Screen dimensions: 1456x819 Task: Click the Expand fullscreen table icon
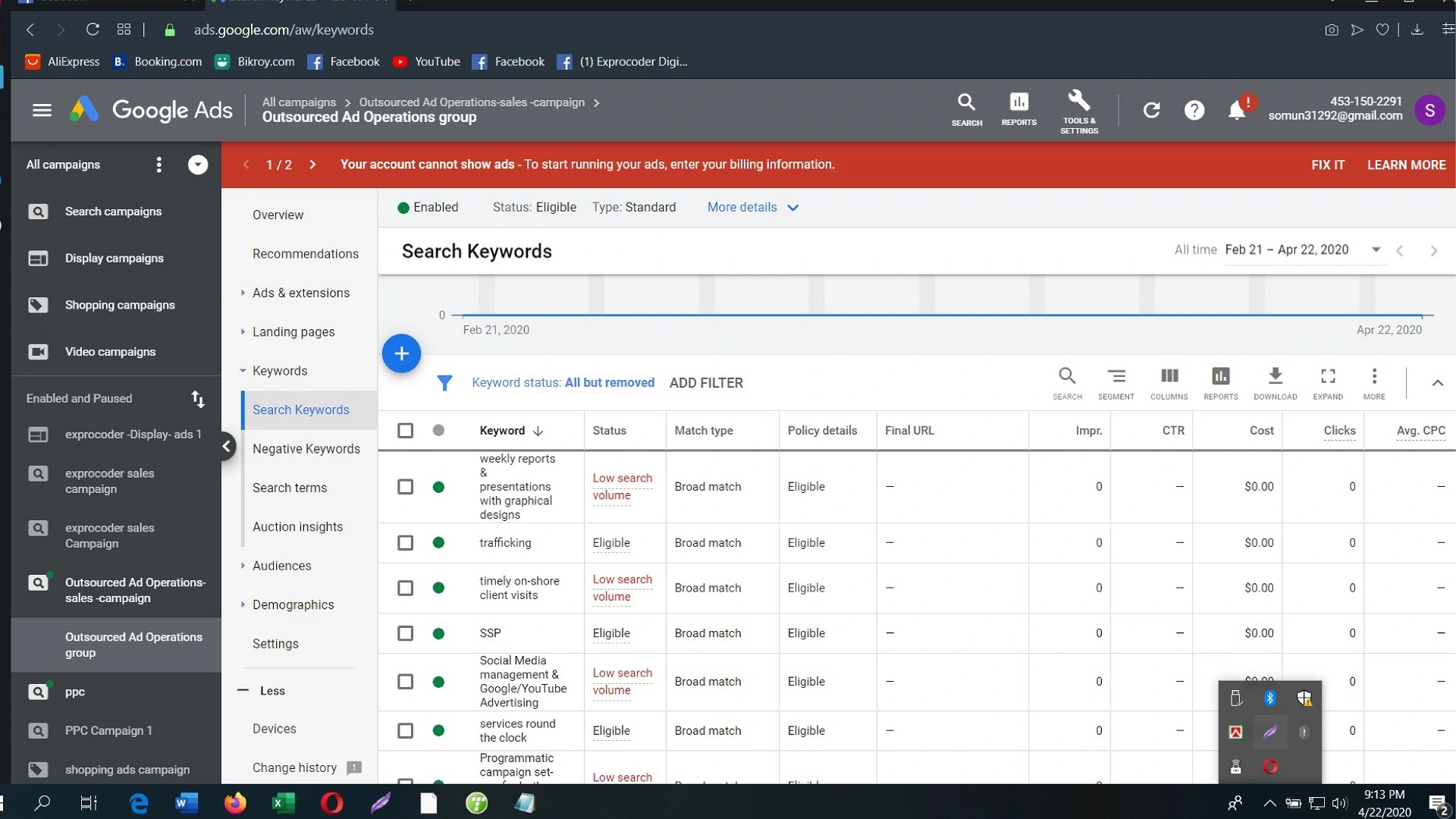[x=1328, y=376]
